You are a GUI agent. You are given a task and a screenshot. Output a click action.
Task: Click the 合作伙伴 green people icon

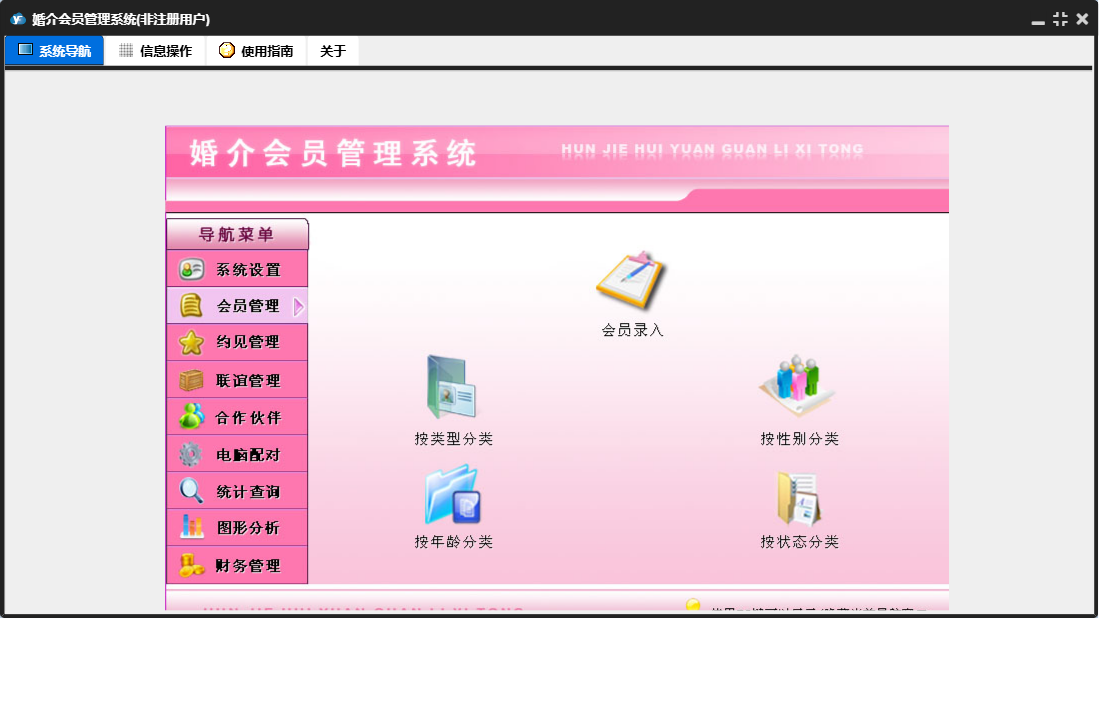191,417
